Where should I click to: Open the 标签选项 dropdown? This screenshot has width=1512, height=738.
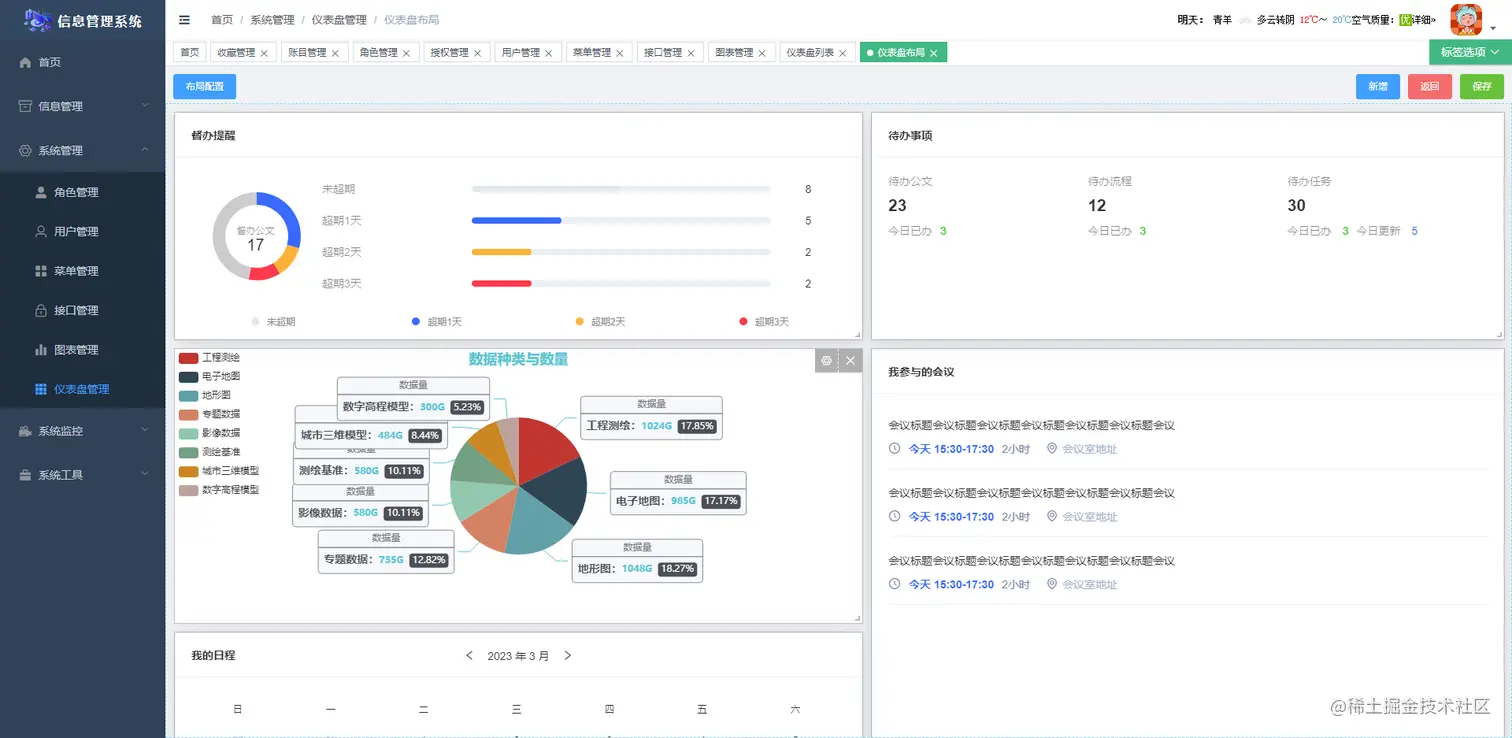coord(1470,52)
